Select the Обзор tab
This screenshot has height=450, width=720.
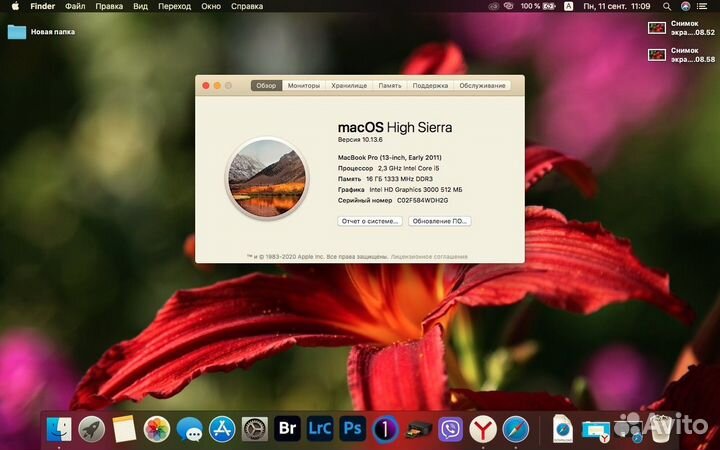tap(266, 85)
